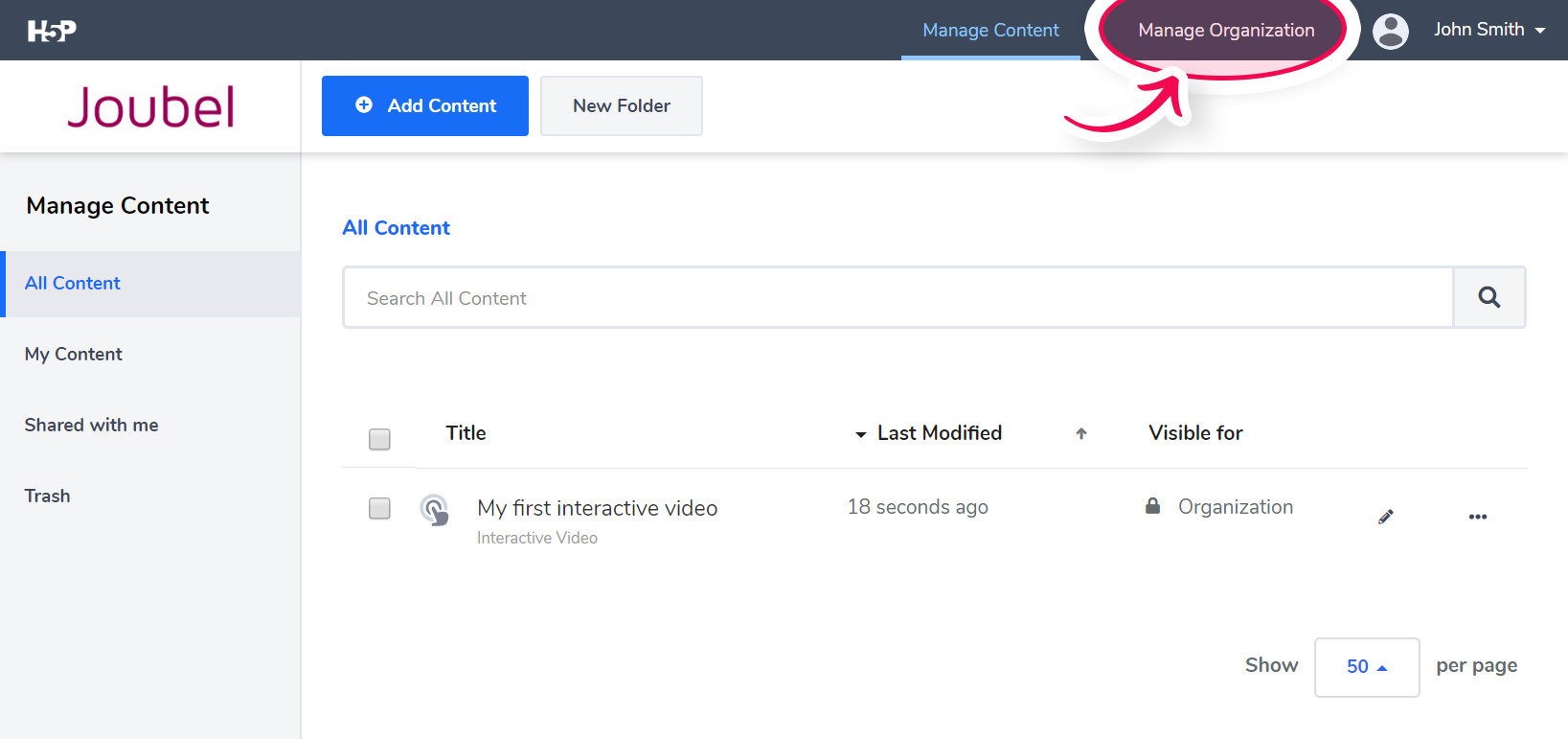Click the Interactive Video content type icon
The width and height of the screenshot is (1568, 739).
pyautogui.click(x=435, y=509)
